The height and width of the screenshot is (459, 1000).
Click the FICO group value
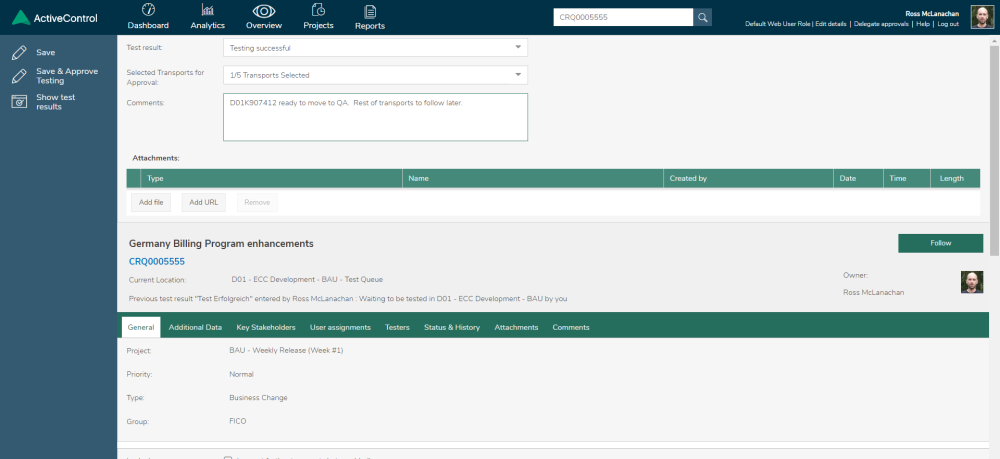(x=238, y=421)
